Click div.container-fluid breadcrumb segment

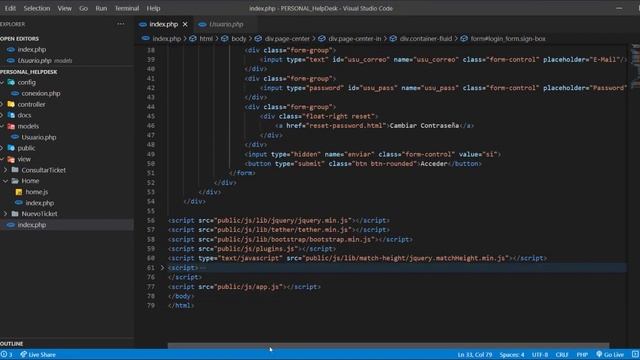point(426,39)
